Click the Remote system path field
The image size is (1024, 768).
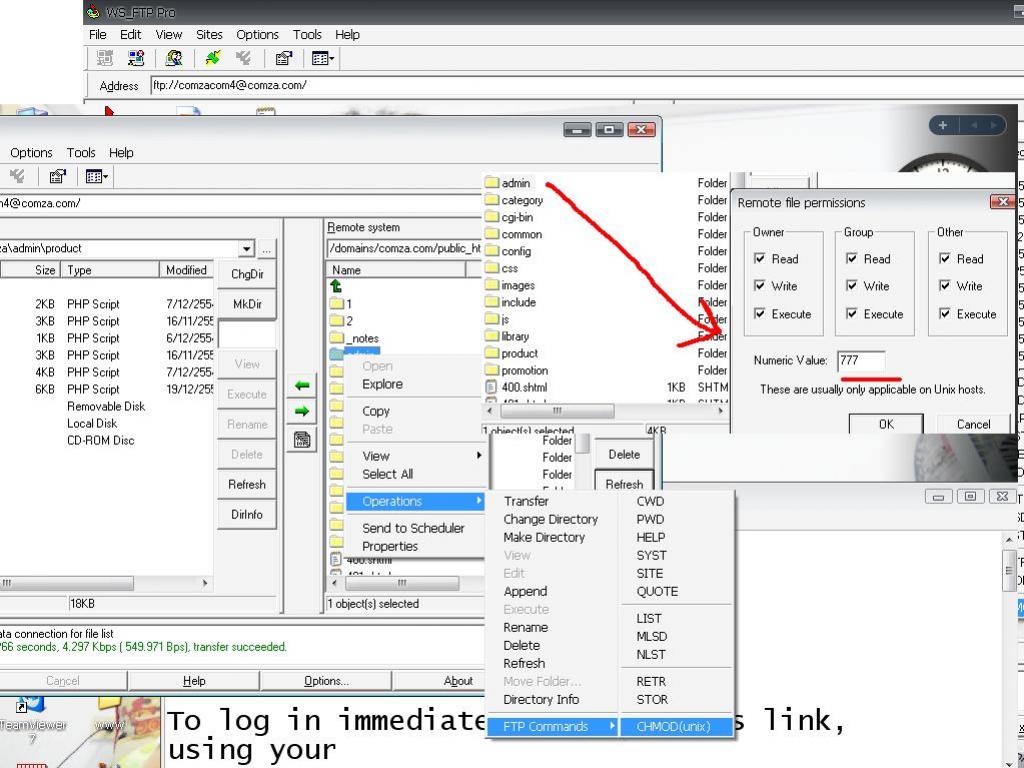(x=405, y=248)
